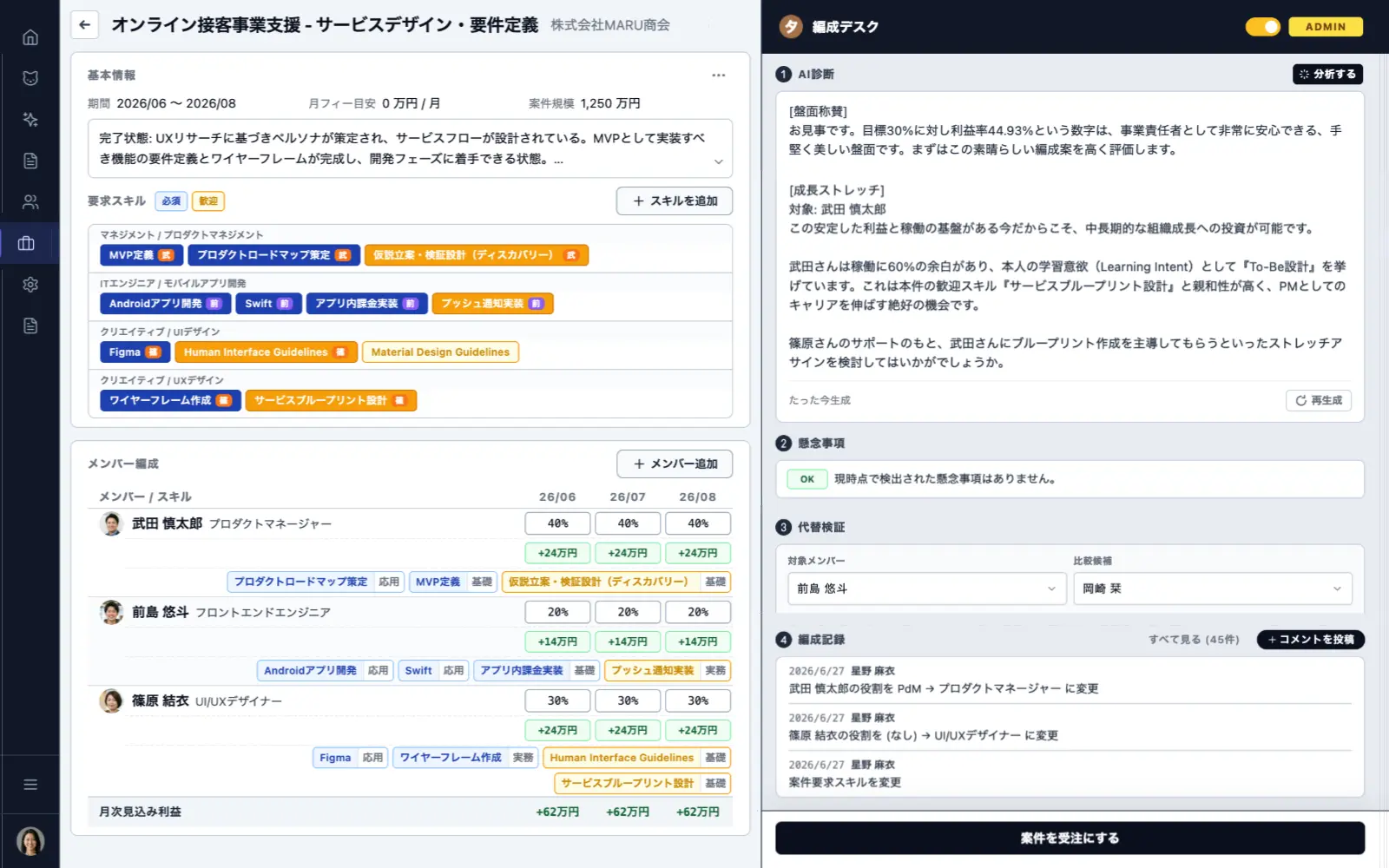Edit 篠原 結衣's 26/06 allocation field
Viewport: 1389px width, 868px height.
pos(557,700)
